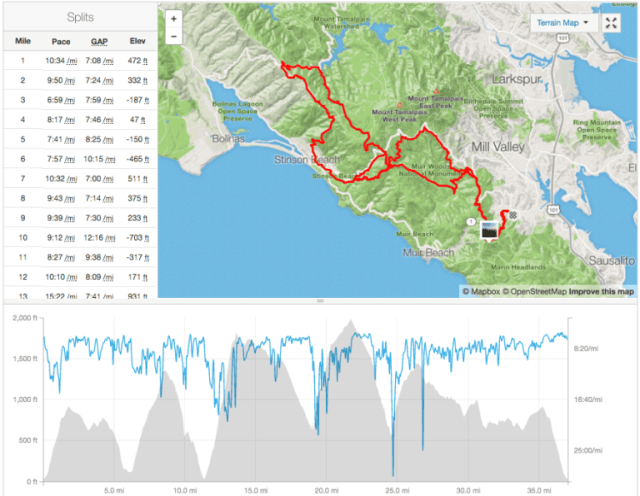Zoom in on the map
Viewport: 640px width, 496px height.
(x=175, y=18)
